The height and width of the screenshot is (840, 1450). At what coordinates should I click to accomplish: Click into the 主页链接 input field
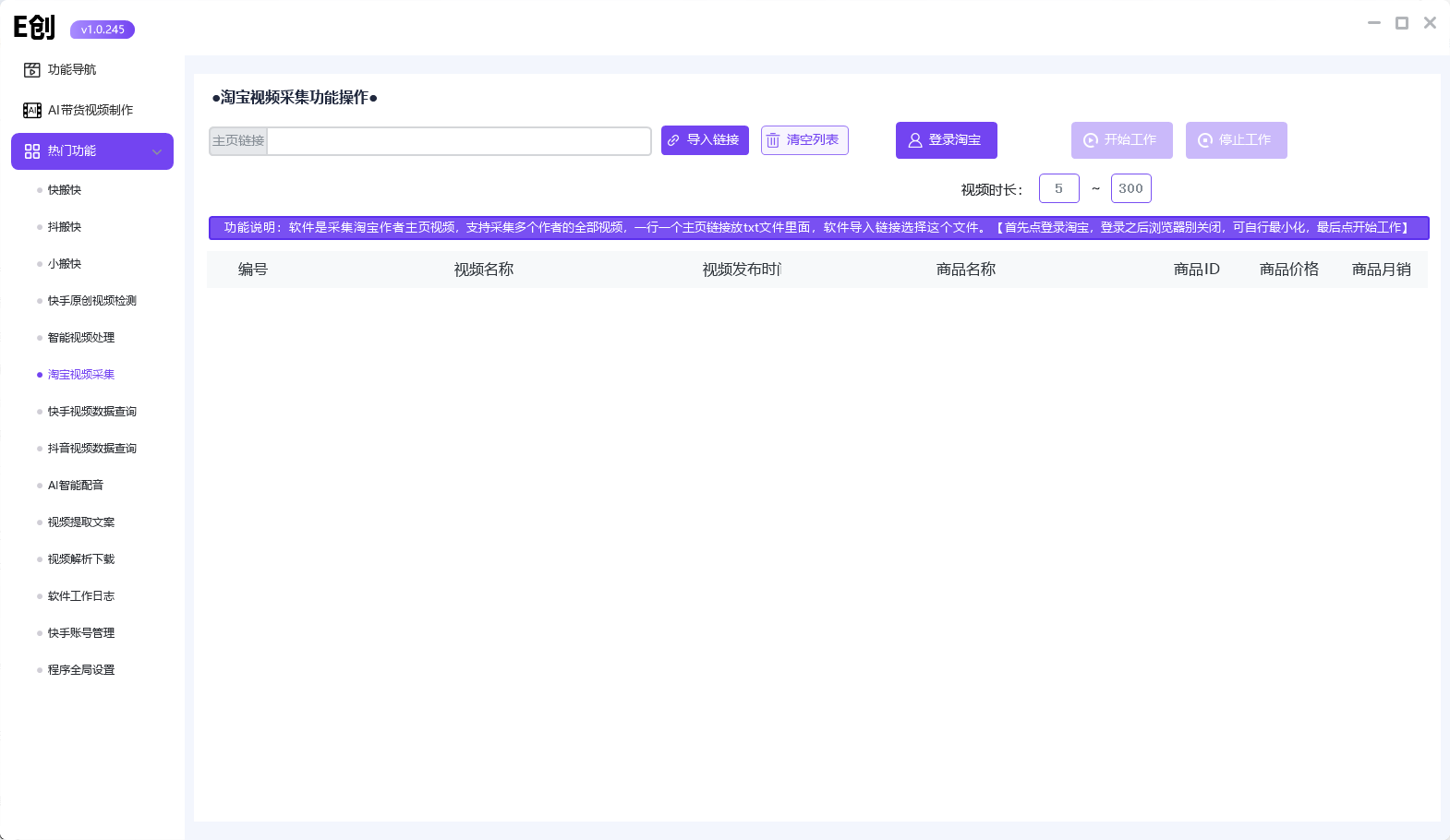(459, 141)
